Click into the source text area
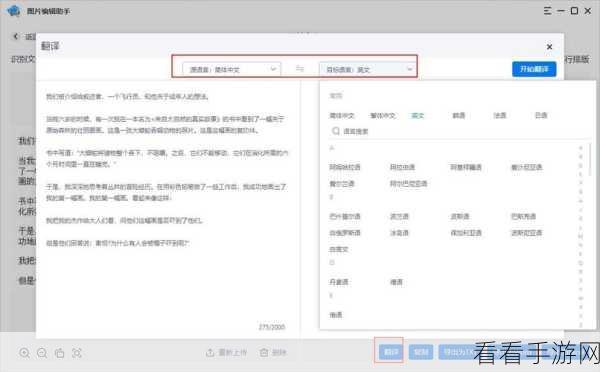Screen dimensions: 600x372 point(168,203)
